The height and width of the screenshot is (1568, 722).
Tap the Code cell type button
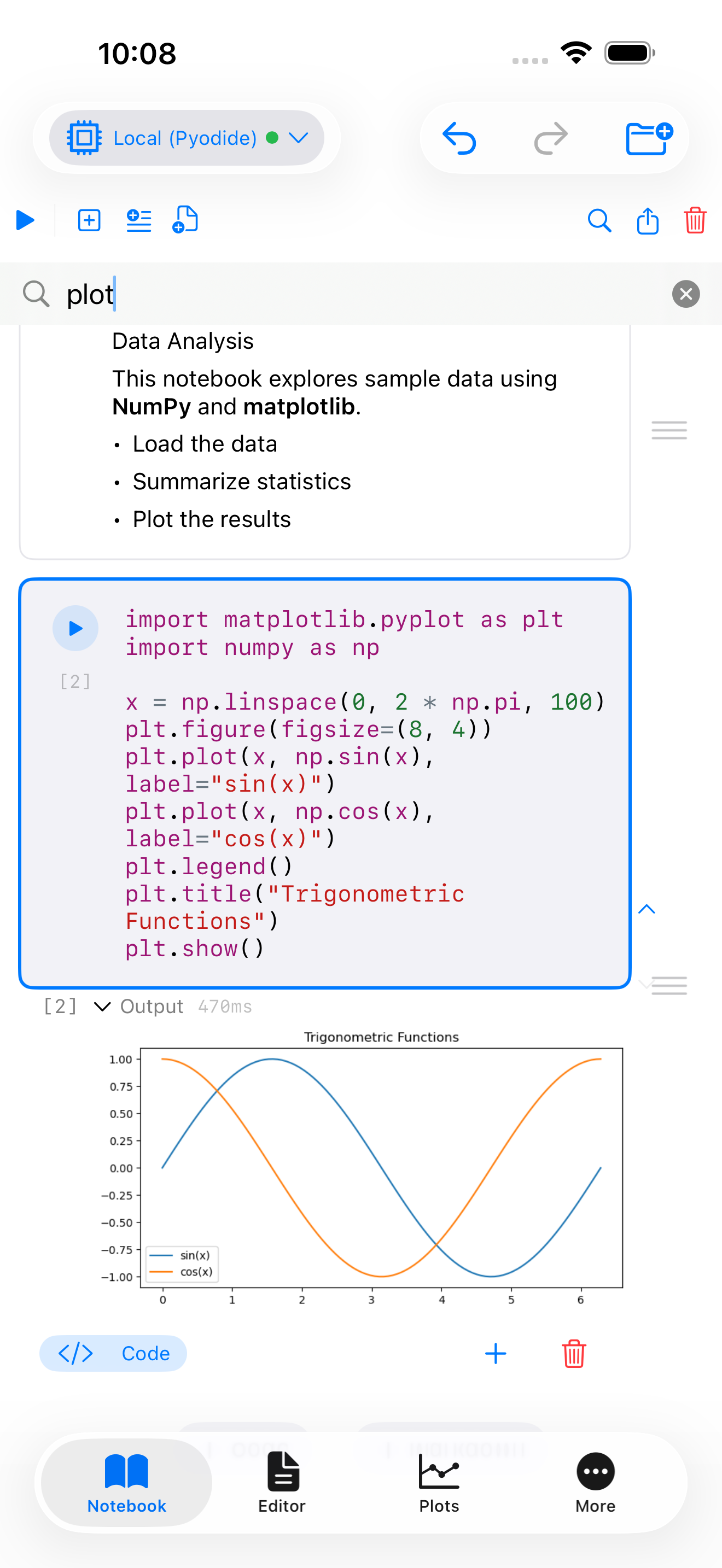(113, 1353)
